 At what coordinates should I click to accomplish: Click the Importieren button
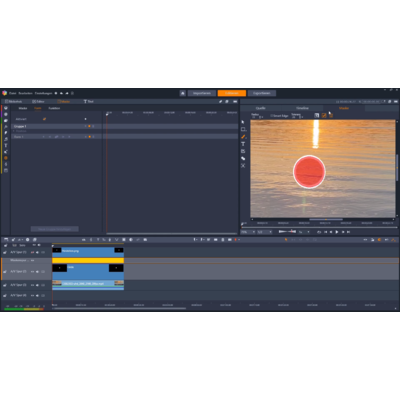tap(202, 93)
